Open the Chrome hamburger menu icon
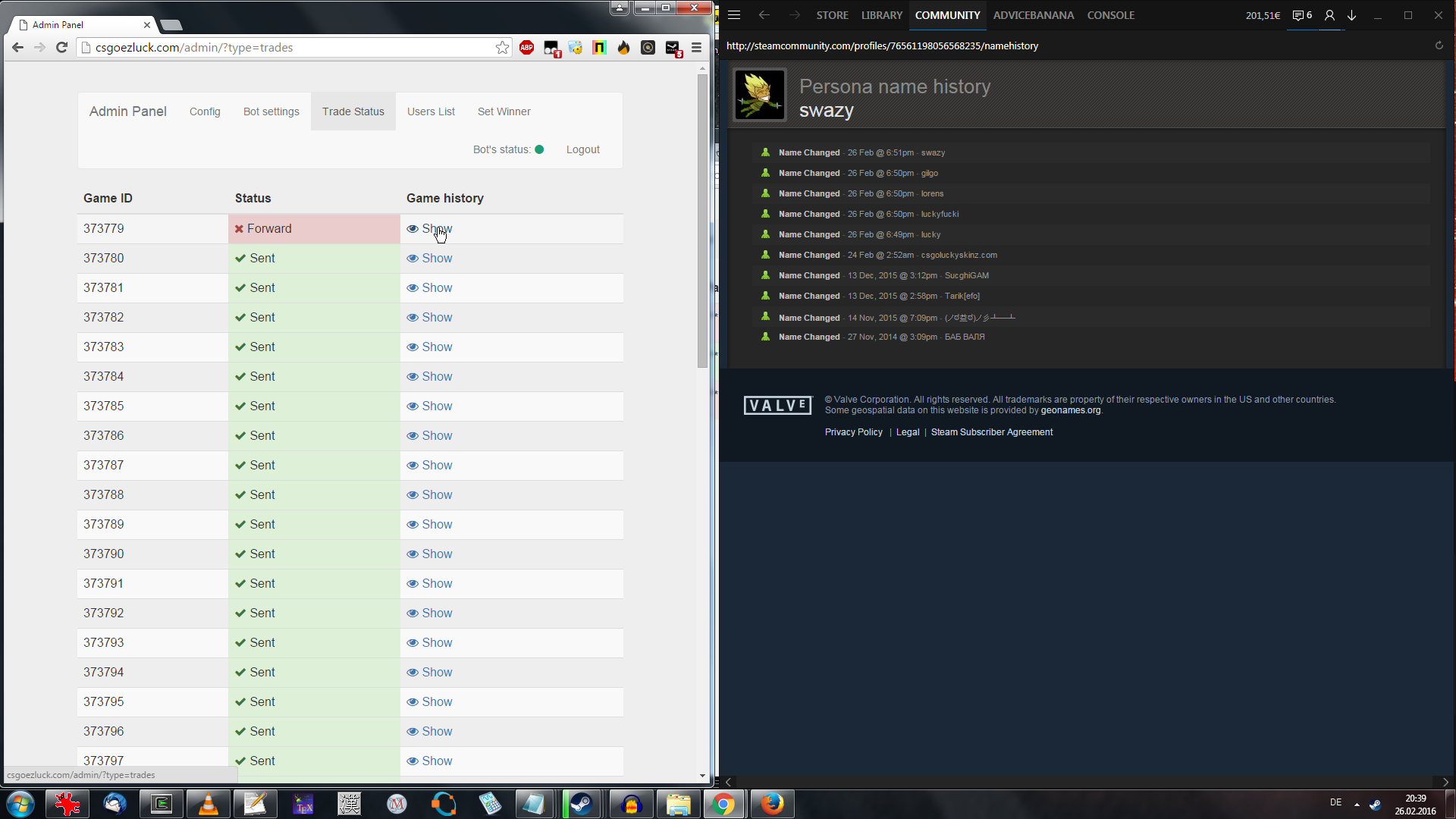 coord(696,48)
